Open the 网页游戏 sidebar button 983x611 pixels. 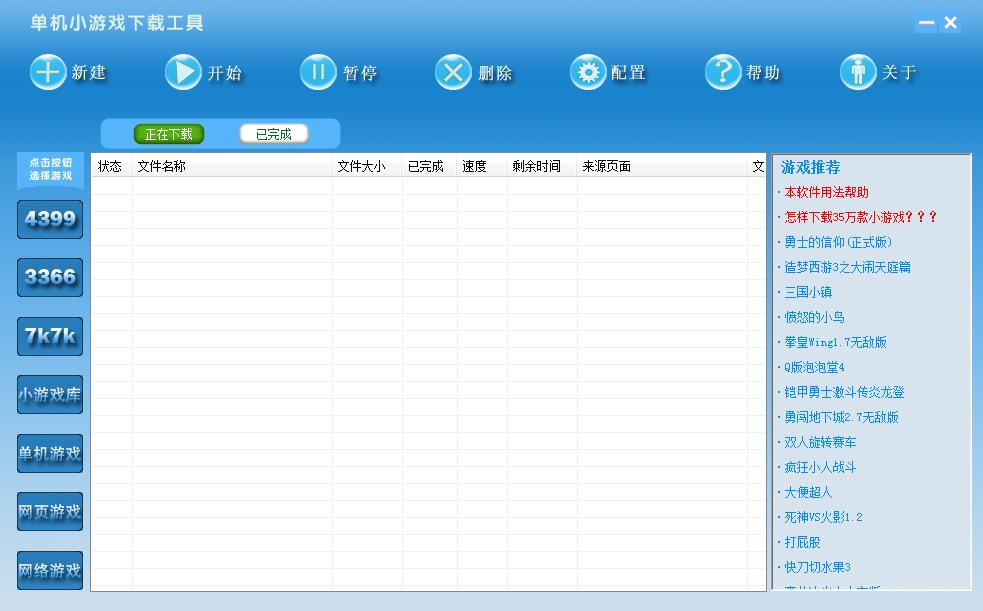[x=50, y=511]
